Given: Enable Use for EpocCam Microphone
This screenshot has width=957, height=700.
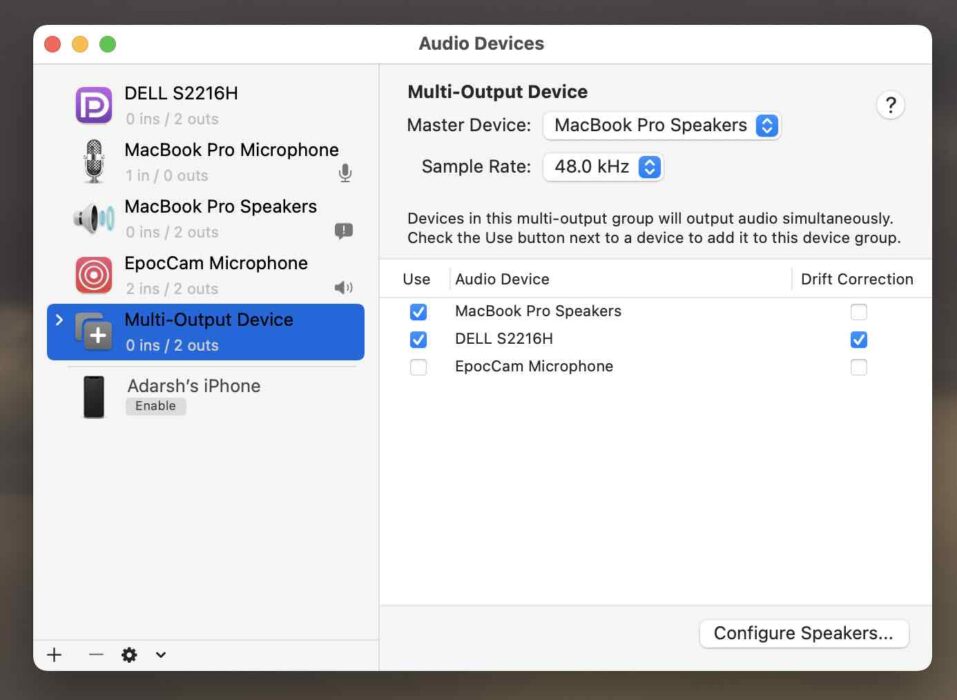Looking at the screenshot, I should tap(417, 366).
